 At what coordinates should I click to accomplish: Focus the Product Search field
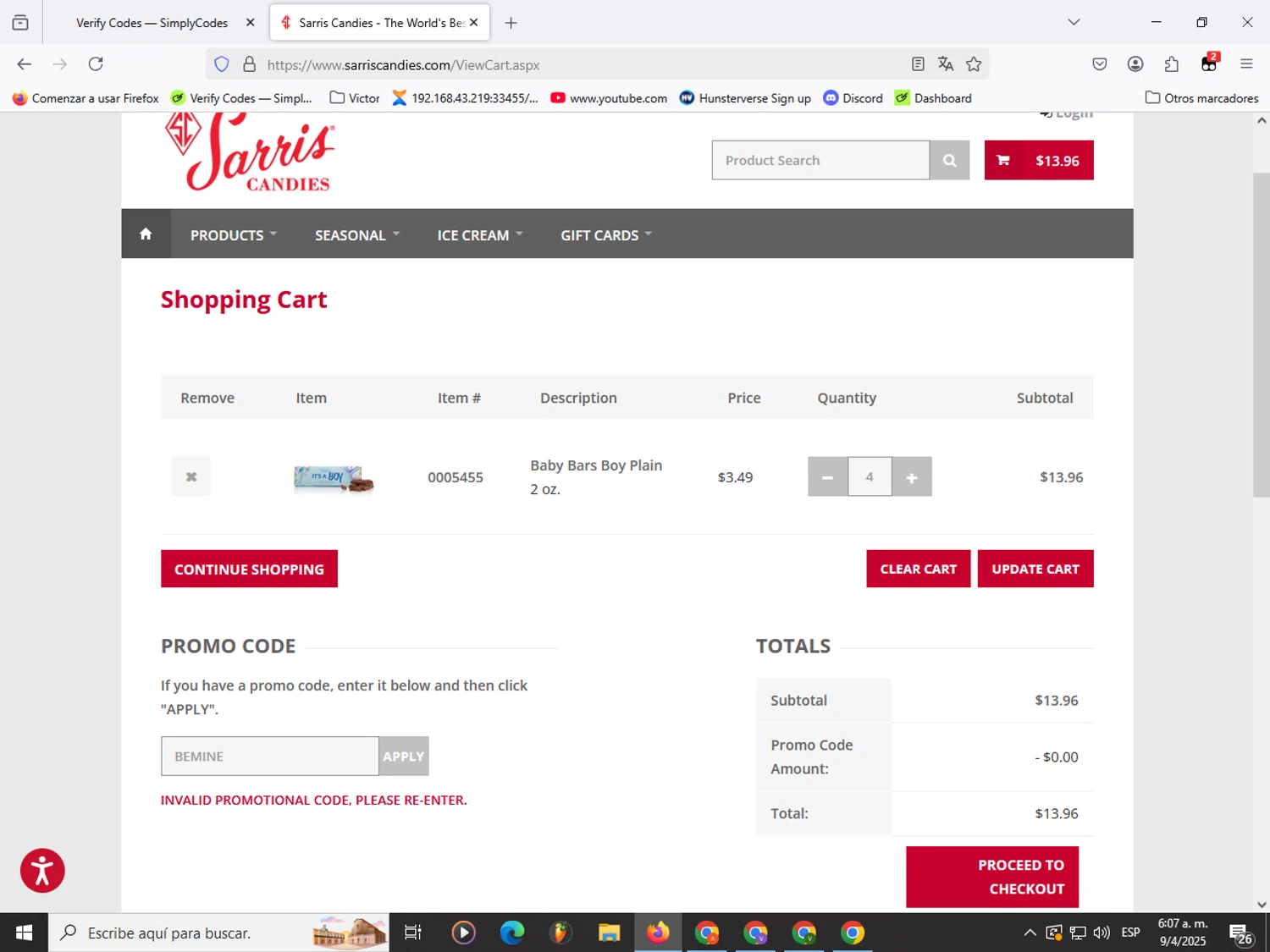[820, 160]
